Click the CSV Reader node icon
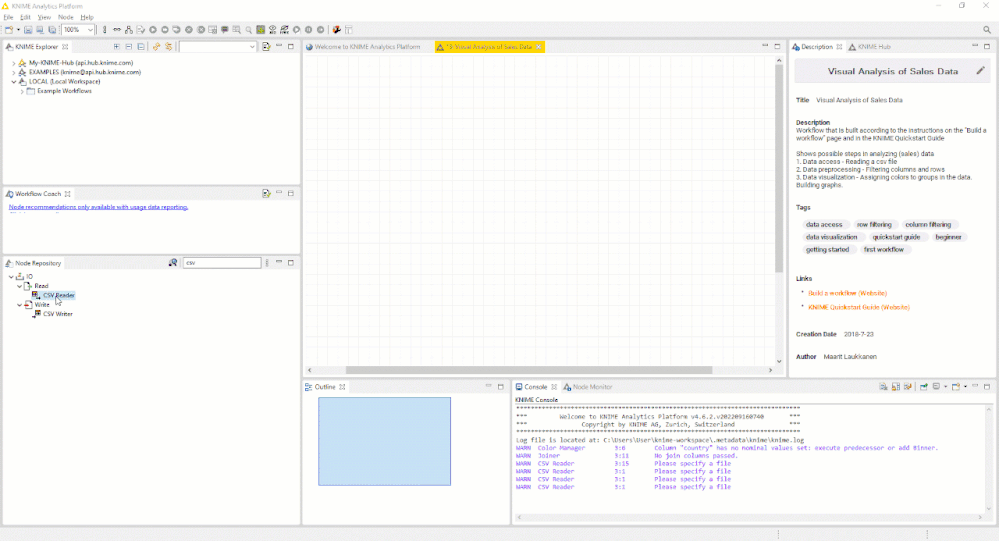This screenshot has height=541, width=999. (x=36, y=295)
